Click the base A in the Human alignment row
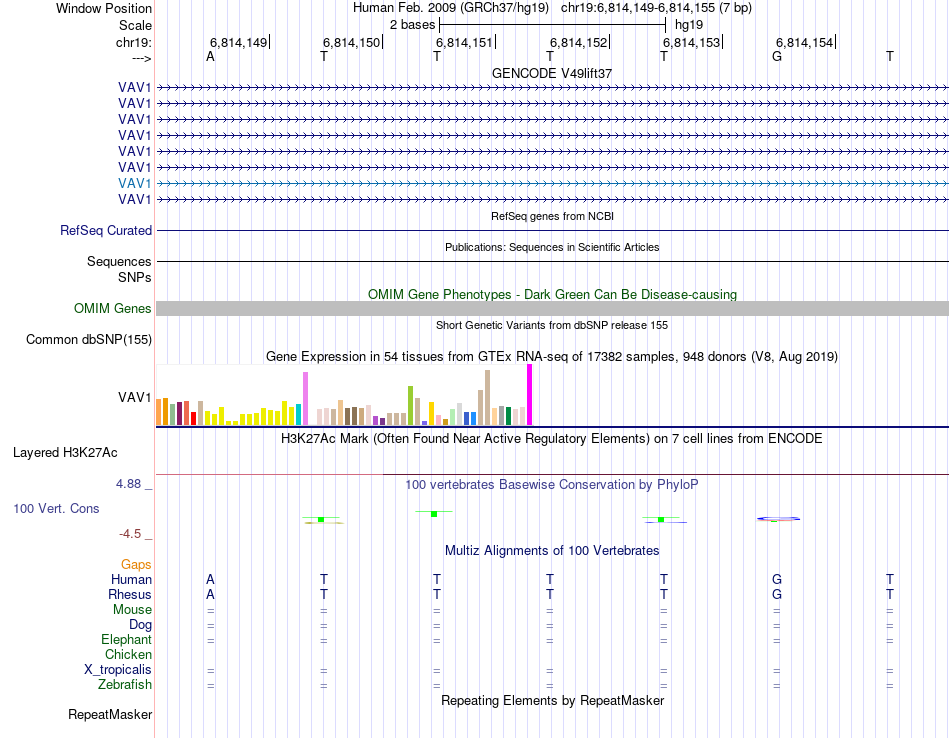This screenshot has height=738, width=950. (210, 579)
